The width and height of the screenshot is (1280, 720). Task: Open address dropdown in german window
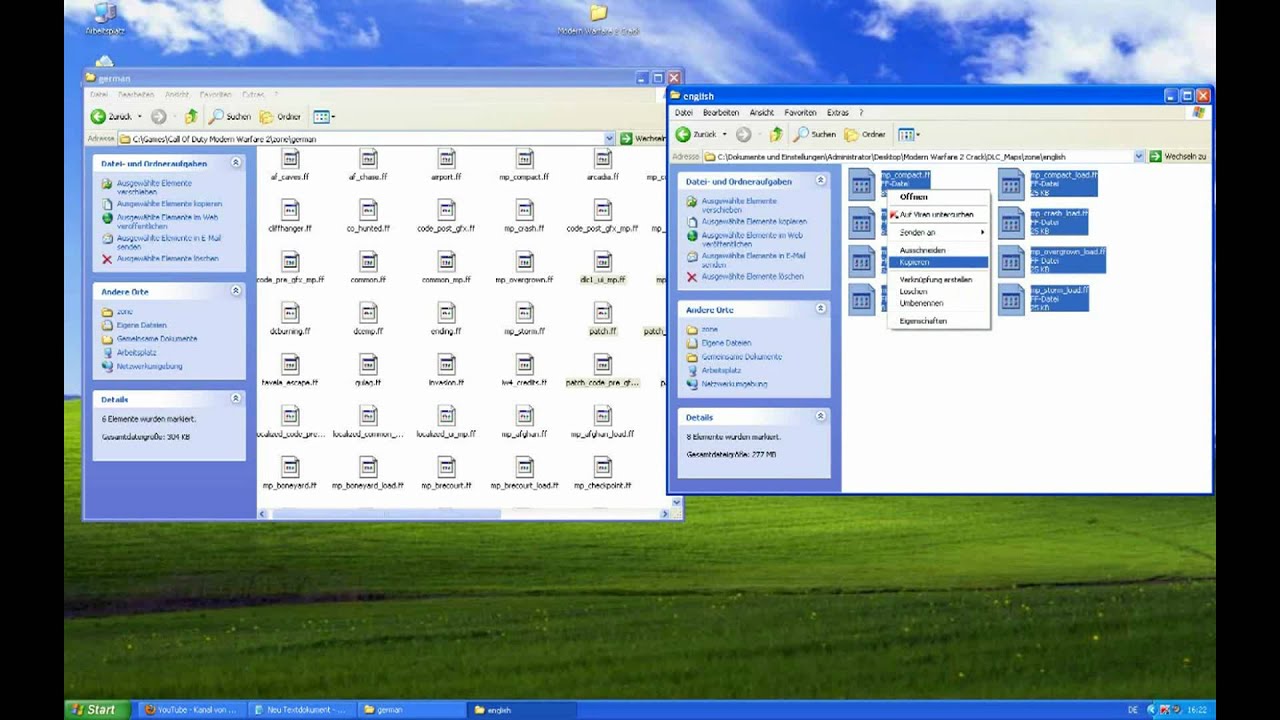(x=609, y=139)
